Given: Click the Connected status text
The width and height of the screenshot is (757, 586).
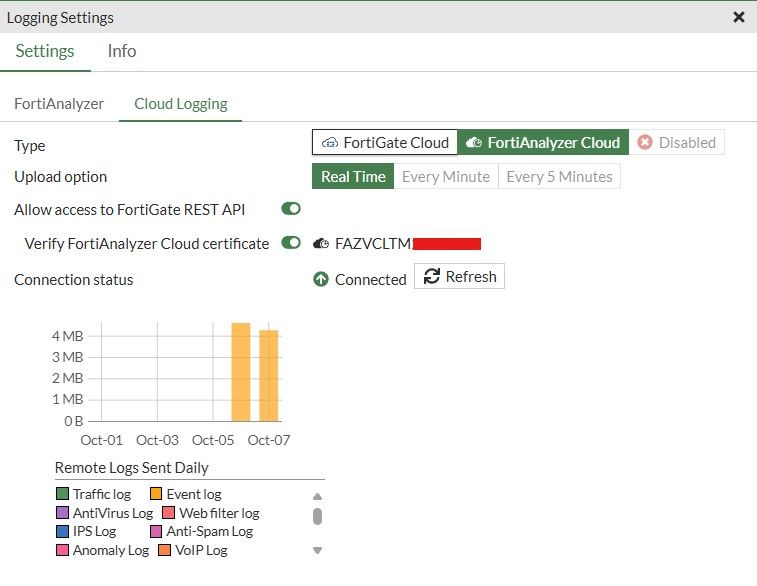Looking at the screenshot, I should (371, 279).
